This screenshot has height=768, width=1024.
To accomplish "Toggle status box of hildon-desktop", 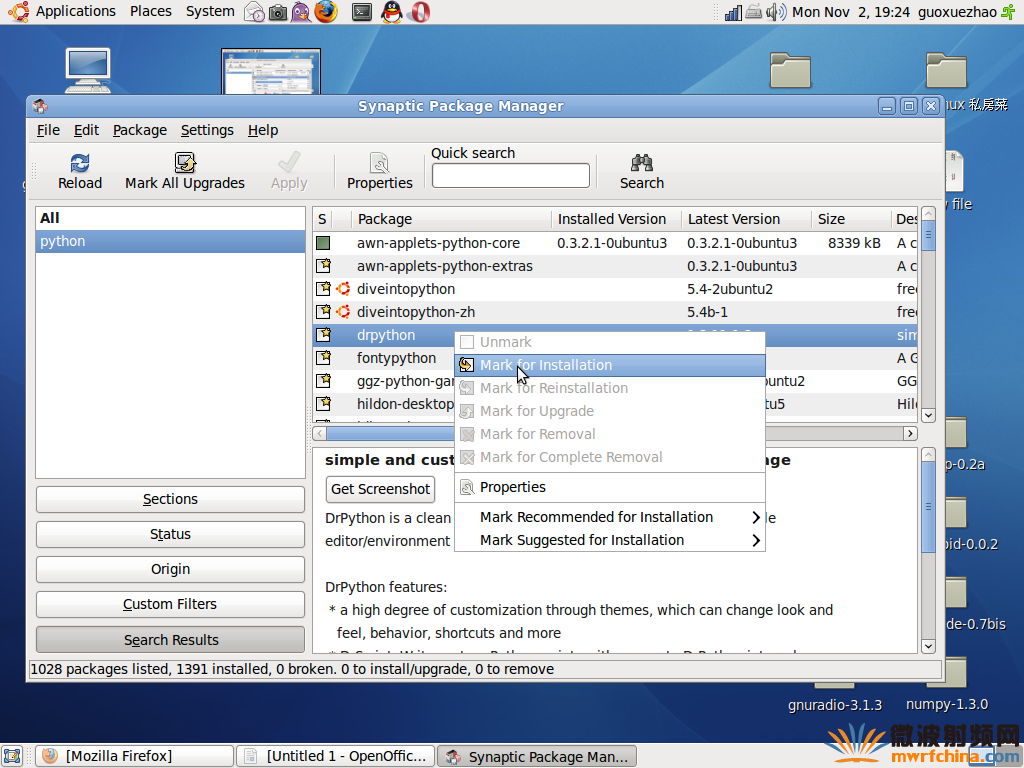I will point(323,403).
